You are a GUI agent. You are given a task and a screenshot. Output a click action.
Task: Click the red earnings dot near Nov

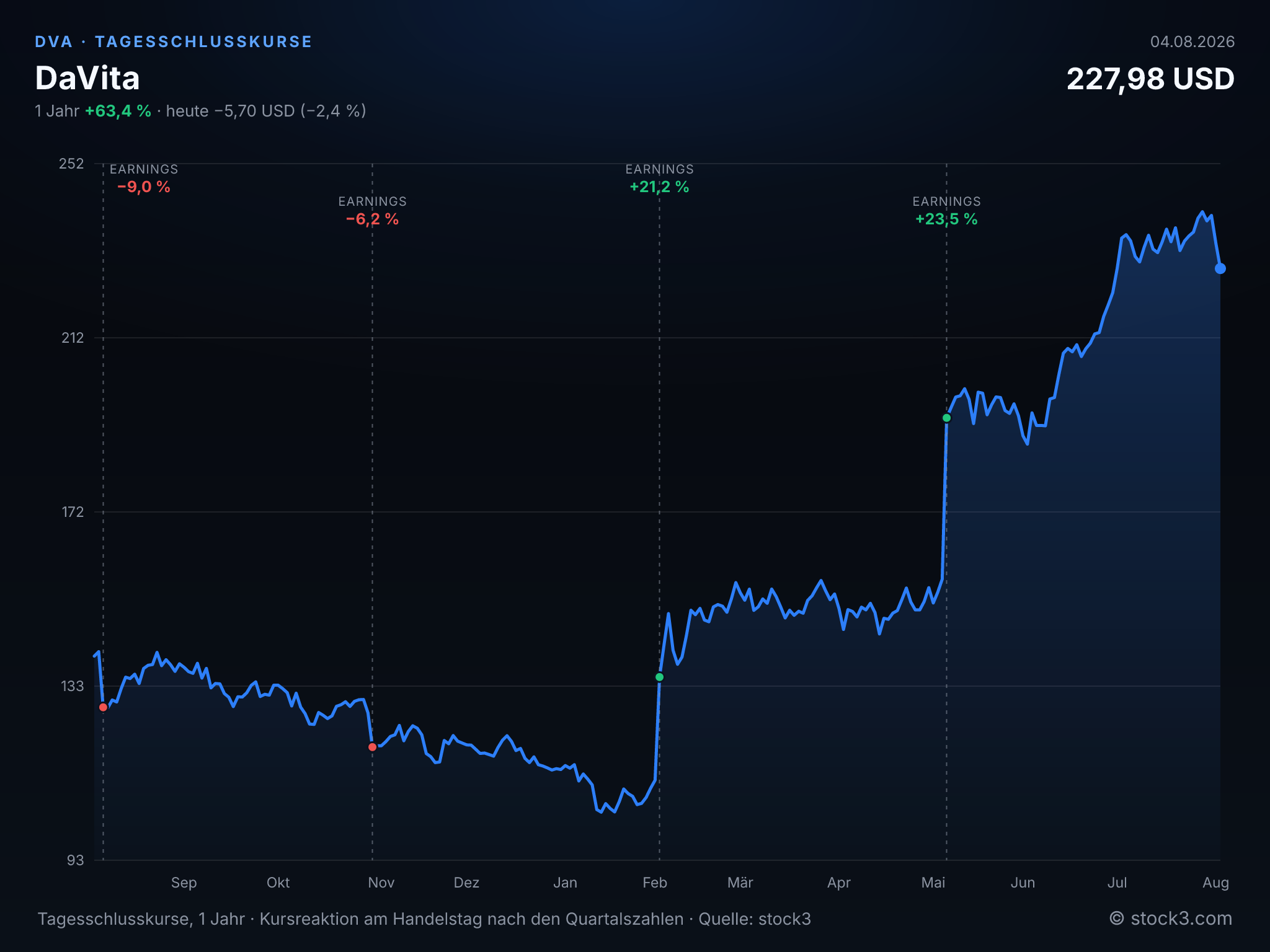click(372, 747)
